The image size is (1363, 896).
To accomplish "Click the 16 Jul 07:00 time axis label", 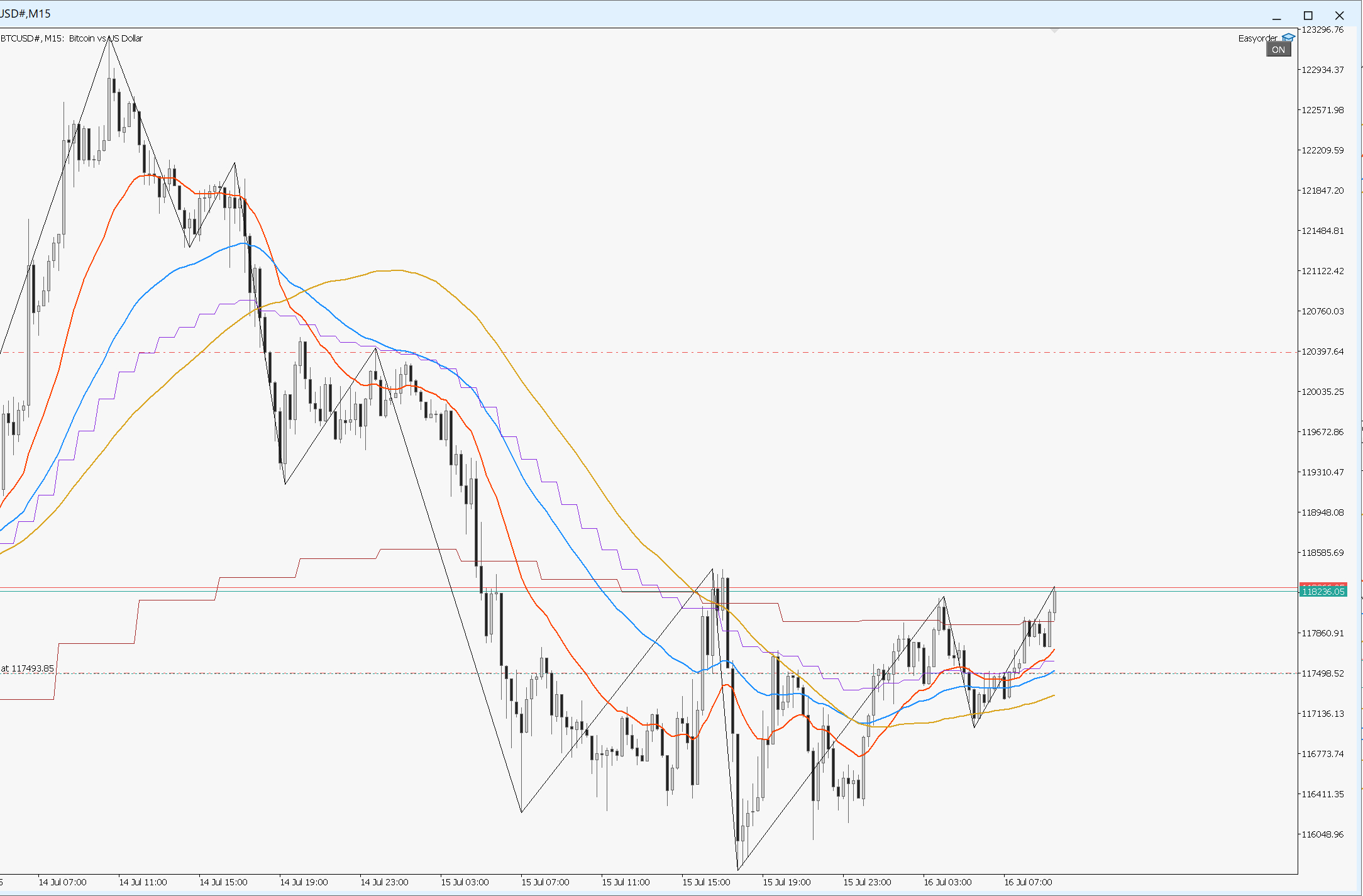I will 1028,882.
